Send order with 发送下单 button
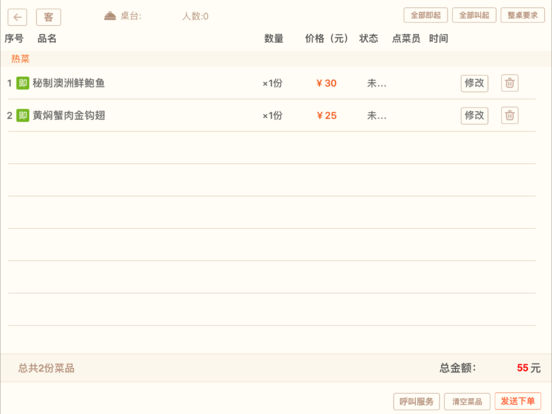552x414 pixels. pos(518,401)
